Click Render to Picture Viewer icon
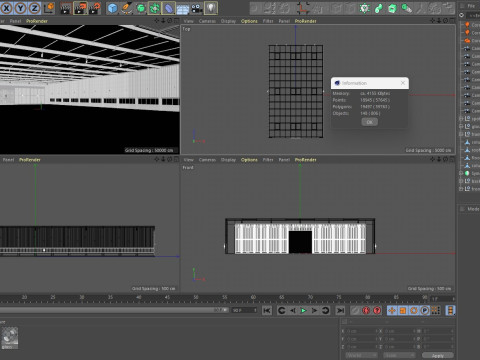The image size is (480, 360). 80,8
